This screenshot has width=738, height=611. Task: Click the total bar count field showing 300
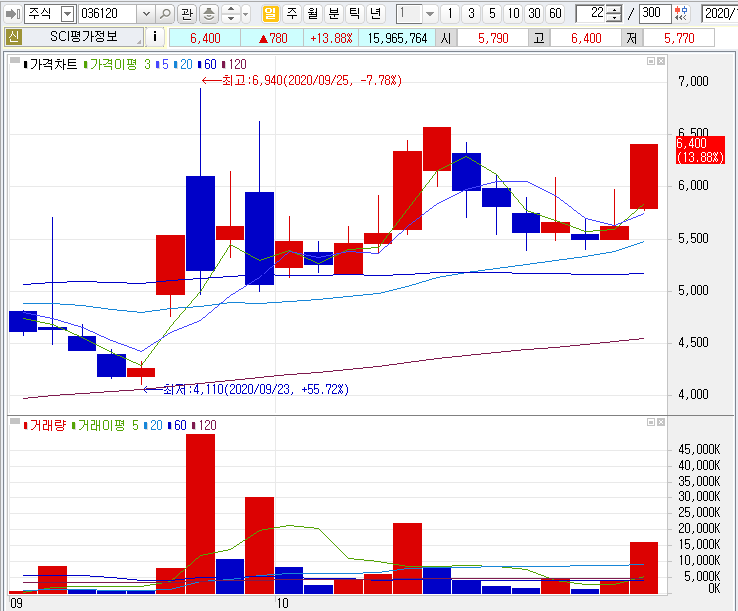pos(655,14)
